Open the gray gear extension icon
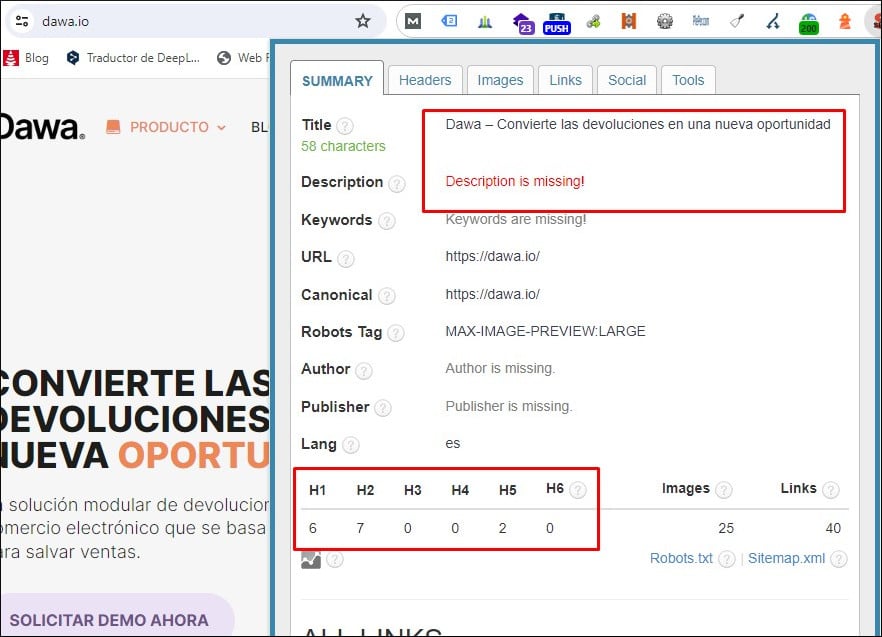The image size is (882, 637). click(665, 21)
